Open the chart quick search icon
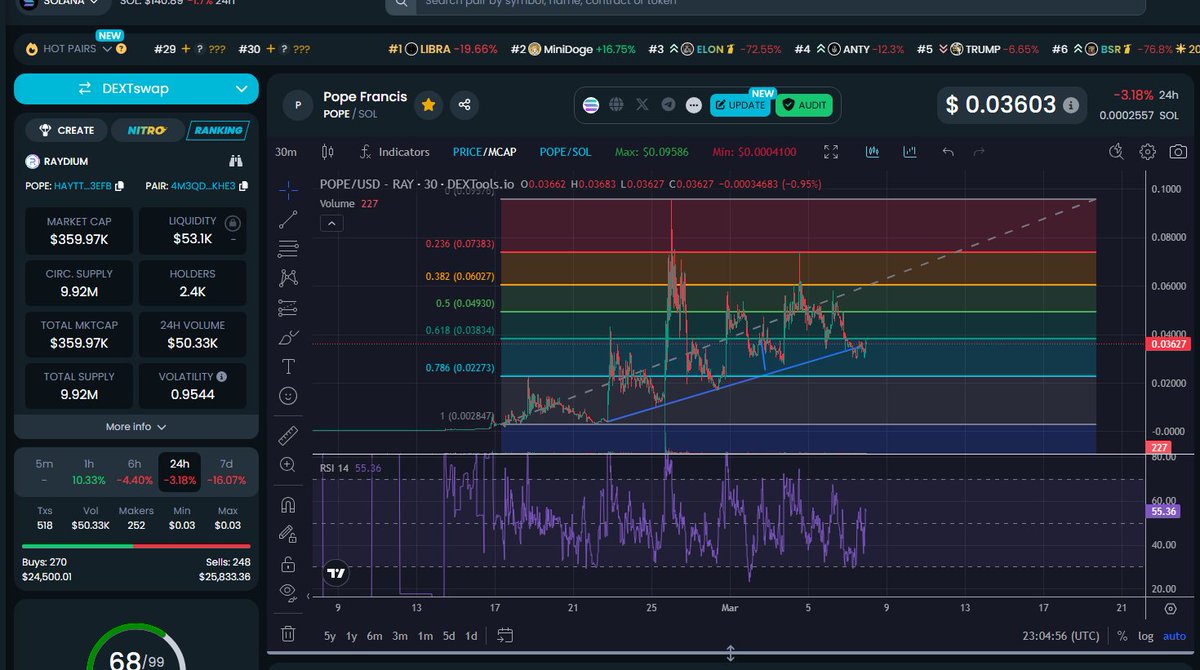Image resolution: width=1200 pixels, height=670 pixels. (x=1117, y=152)
